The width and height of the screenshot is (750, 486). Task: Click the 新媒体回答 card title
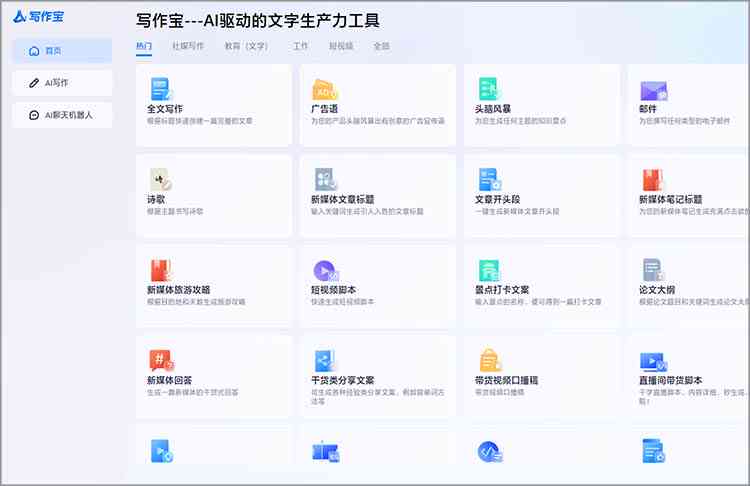169,380
